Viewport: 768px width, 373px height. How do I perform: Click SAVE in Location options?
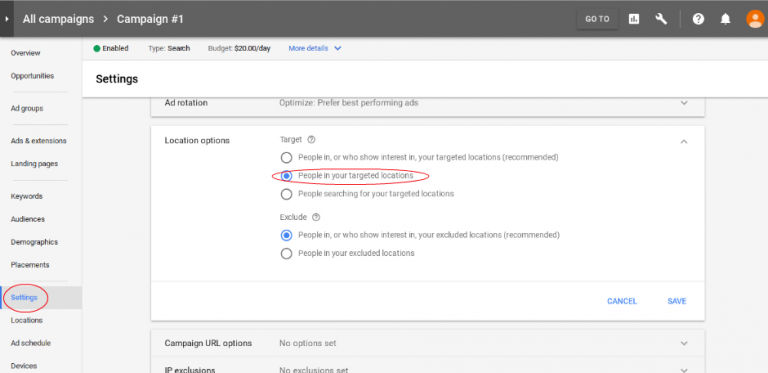point(677,301)
